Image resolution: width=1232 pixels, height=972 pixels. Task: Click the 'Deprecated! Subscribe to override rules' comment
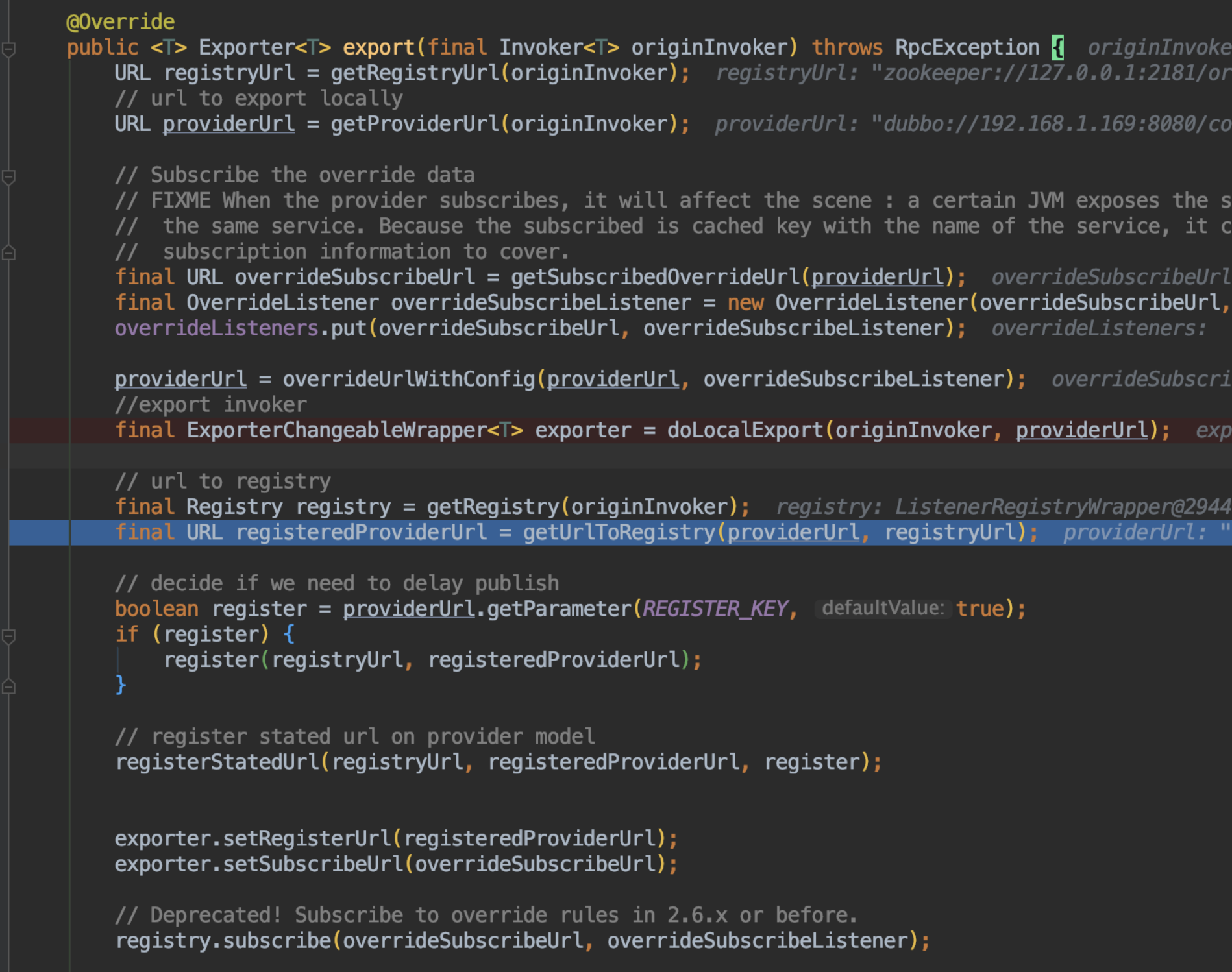(486, 916)
